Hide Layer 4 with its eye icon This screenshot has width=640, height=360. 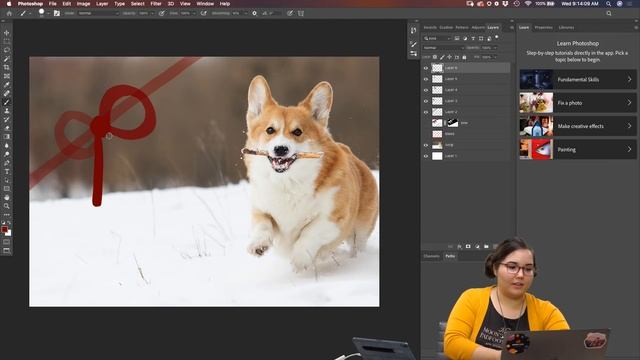pos(426,90)
